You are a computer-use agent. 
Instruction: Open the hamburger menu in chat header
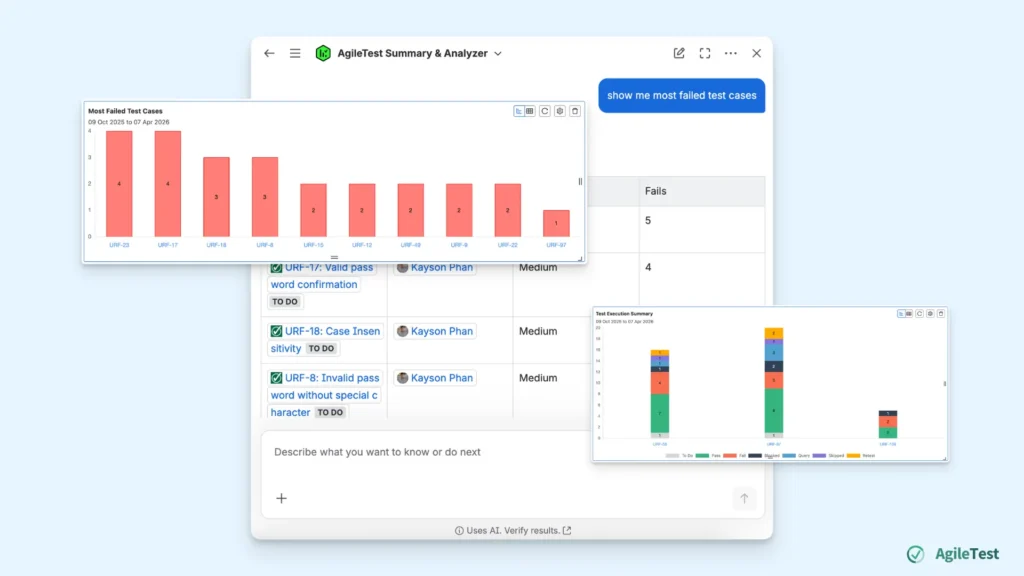pos(295,54)
